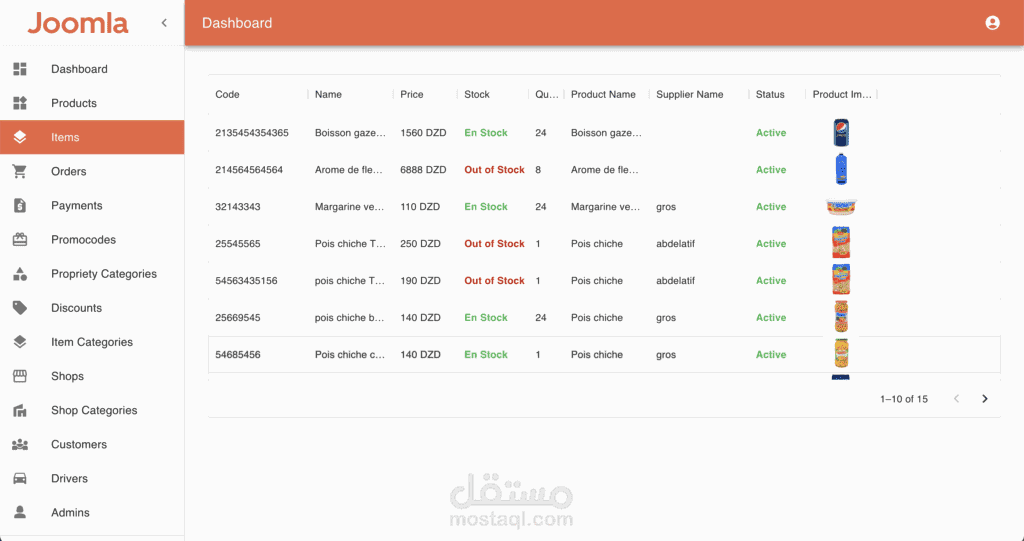This screenshot has width=1024, height=541.
Task: Click the blue bottle product image
Action: [x=841, y=169]
